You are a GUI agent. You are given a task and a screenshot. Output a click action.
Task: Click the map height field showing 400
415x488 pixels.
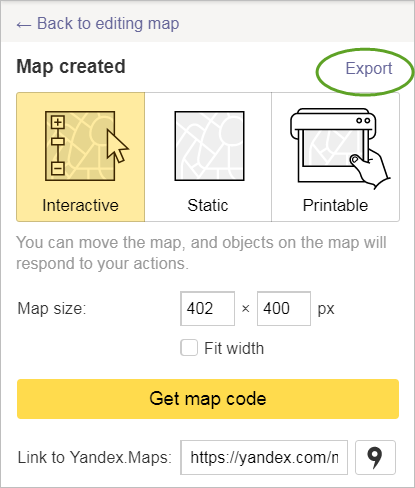(x=284, y=308)
